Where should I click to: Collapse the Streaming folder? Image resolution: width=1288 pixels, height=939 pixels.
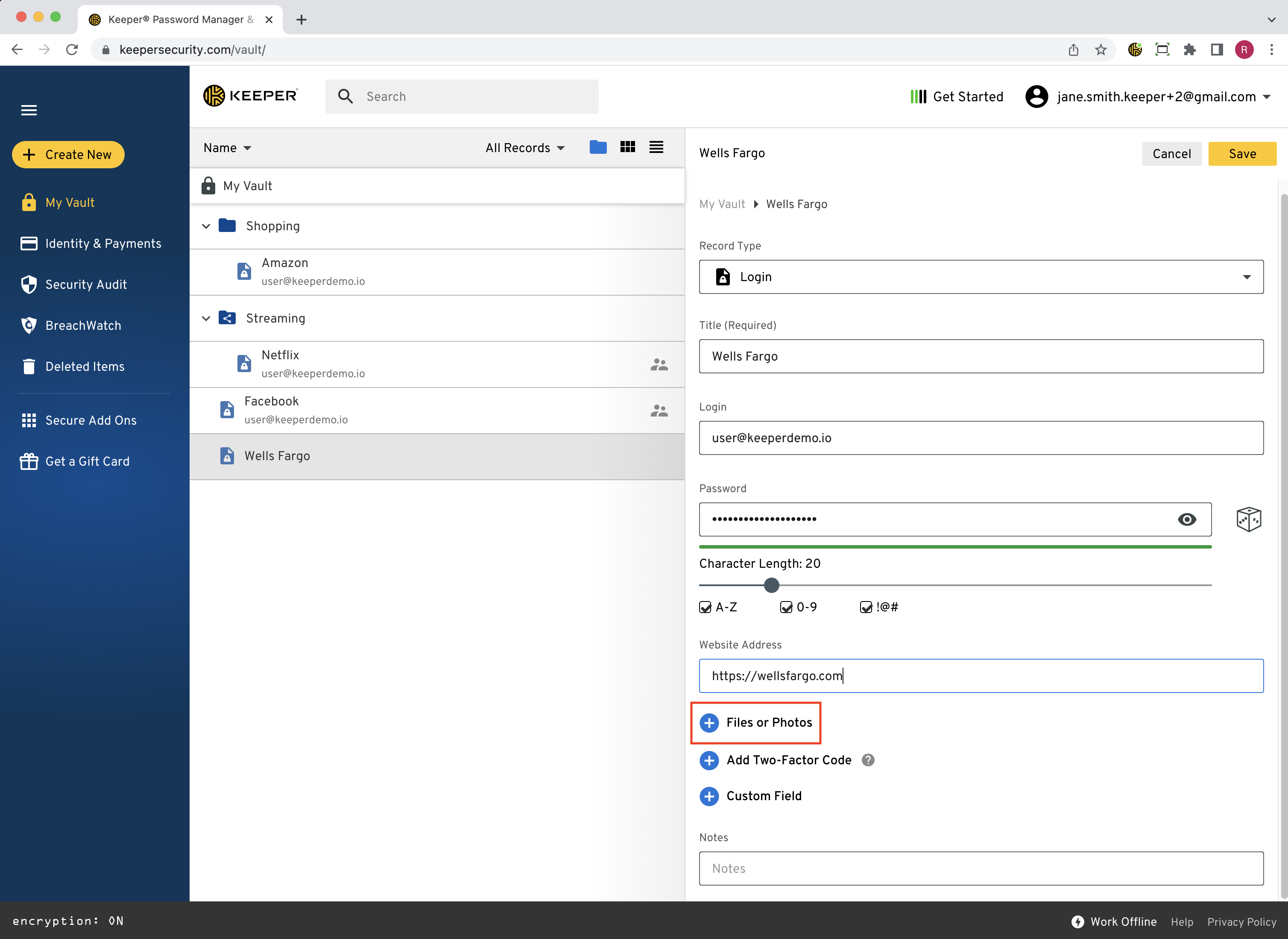pyautogui.click(x=206, y=318)
